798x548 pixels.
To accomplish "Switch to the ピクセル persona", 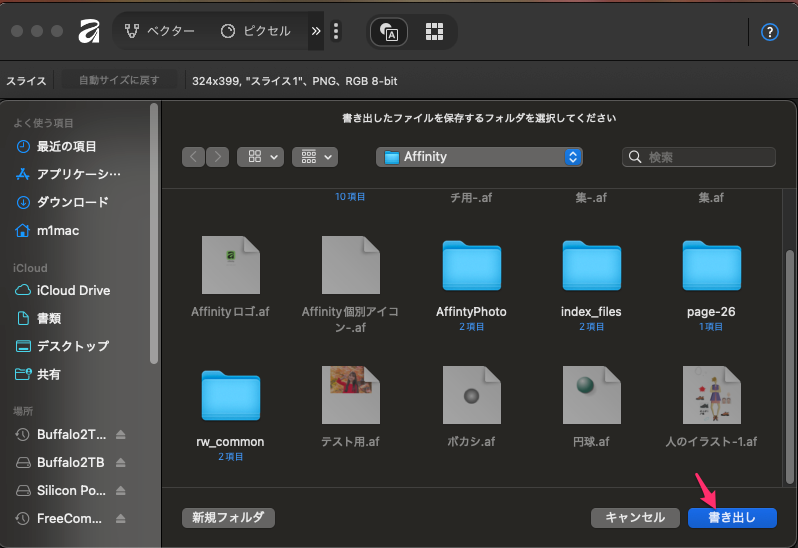I will 255,31.
